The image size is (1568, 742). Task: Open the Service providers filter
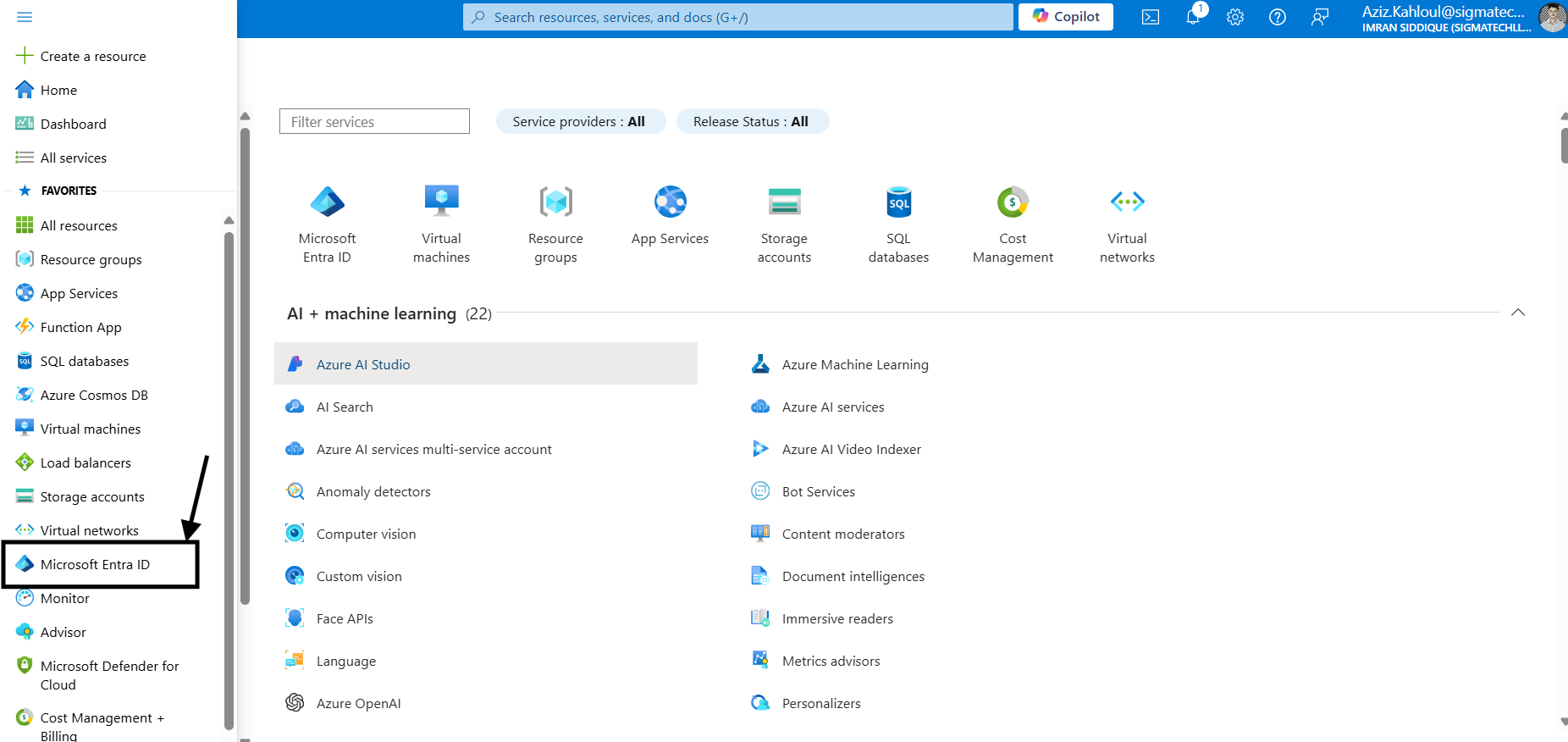point(579,122)
